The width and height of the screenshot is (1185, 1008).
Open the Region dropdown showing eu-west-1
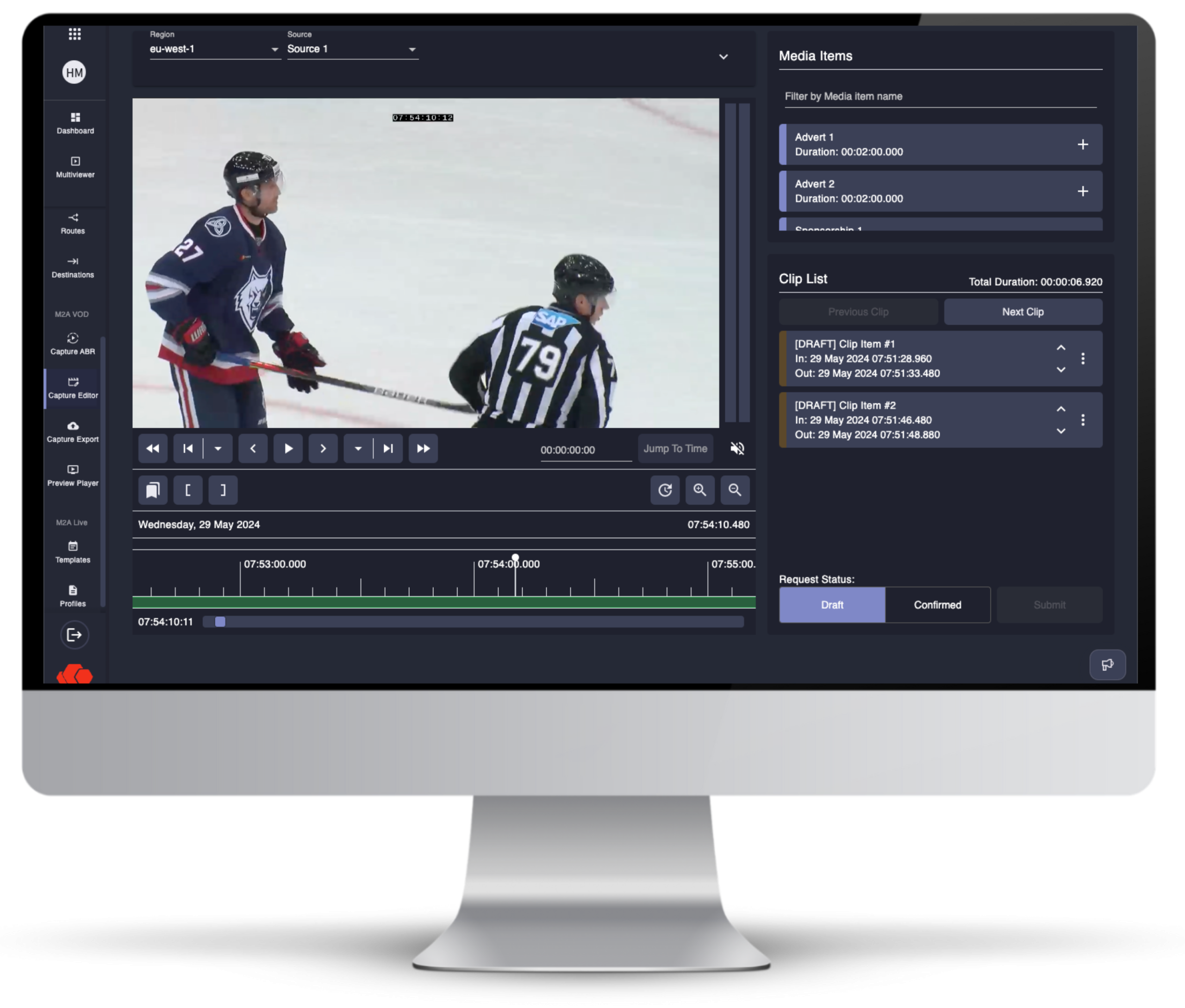(x=215, y=49)
